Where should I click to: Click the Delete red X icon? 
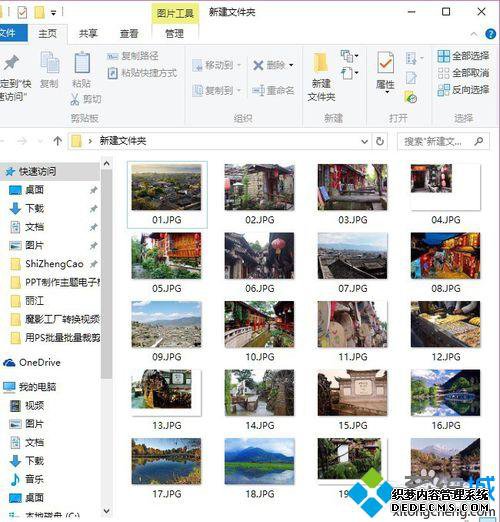click(x=258, y=65)
